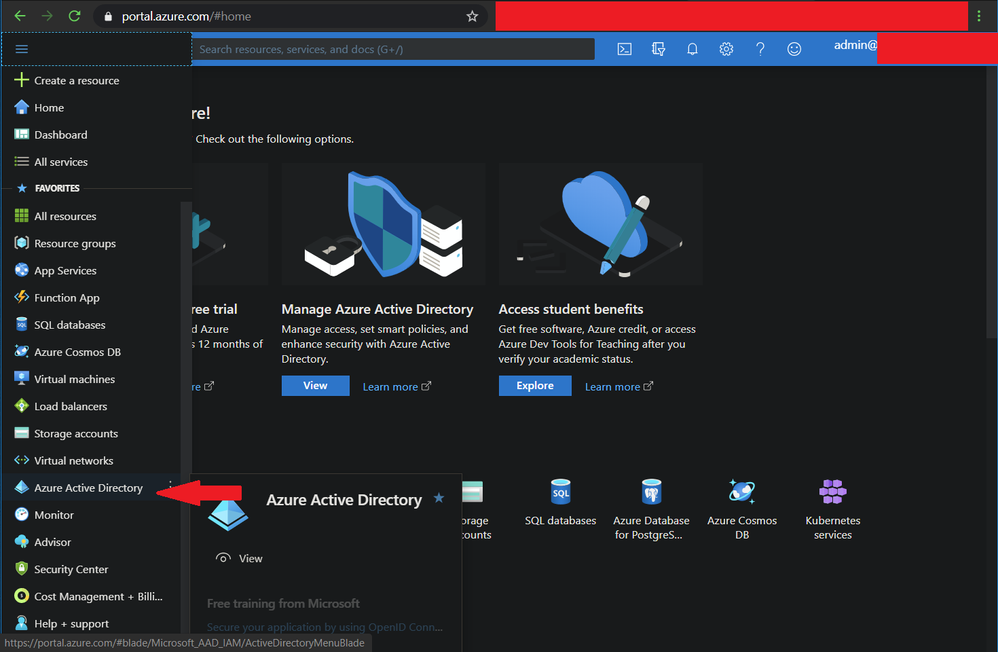Click the All resources grid icon
This screenshot has height=652, width=998.
point(22,216)
